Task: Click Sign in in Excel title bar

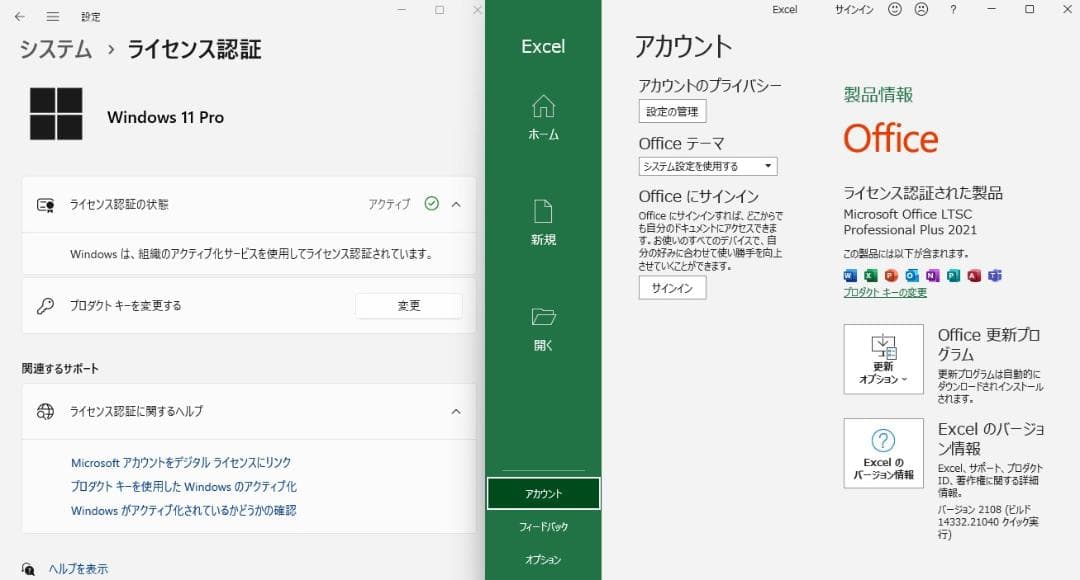Action: pos(854,10)
